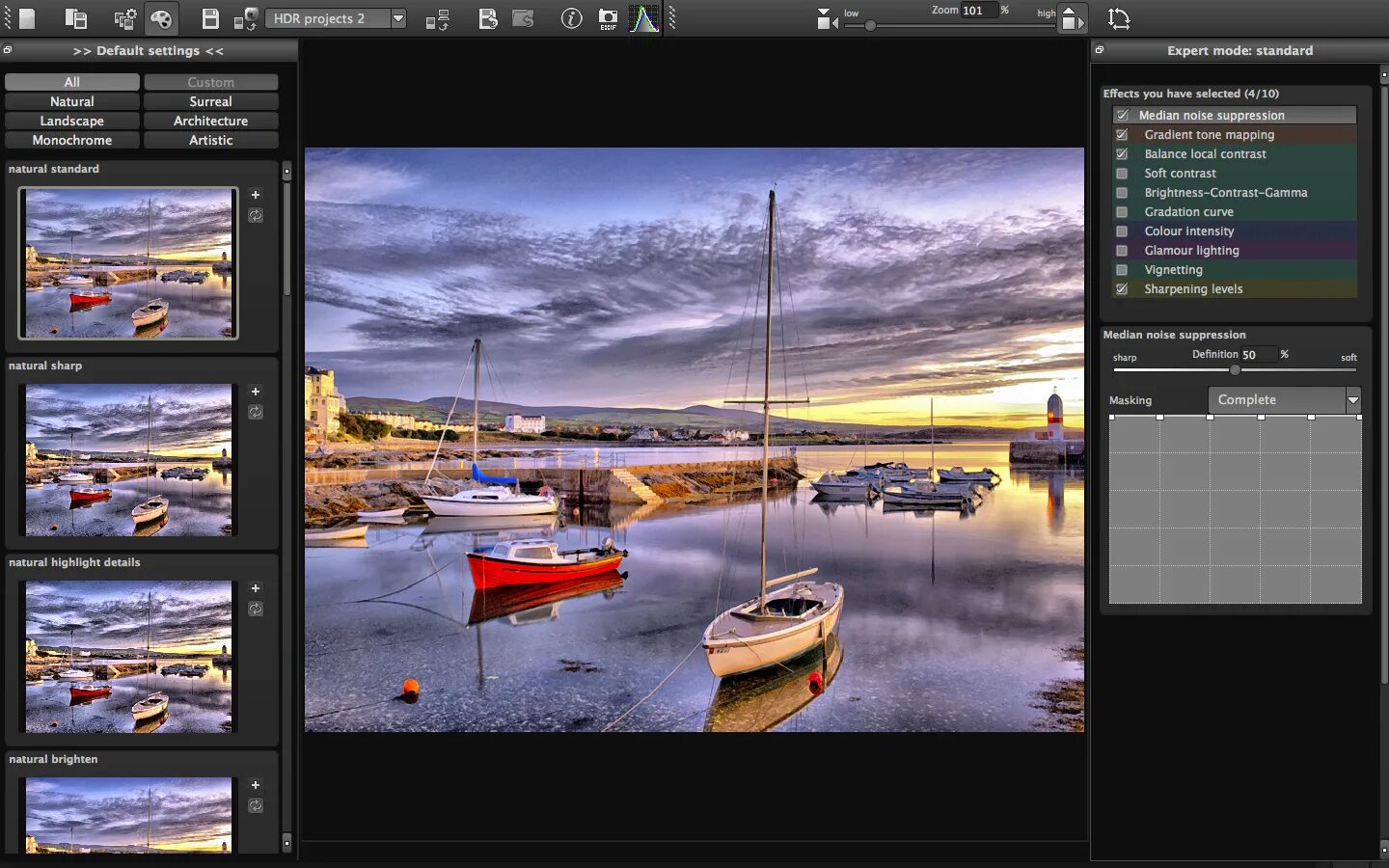Click the computer transfer icon after dropdown
1389x868 pixels.
438,18
